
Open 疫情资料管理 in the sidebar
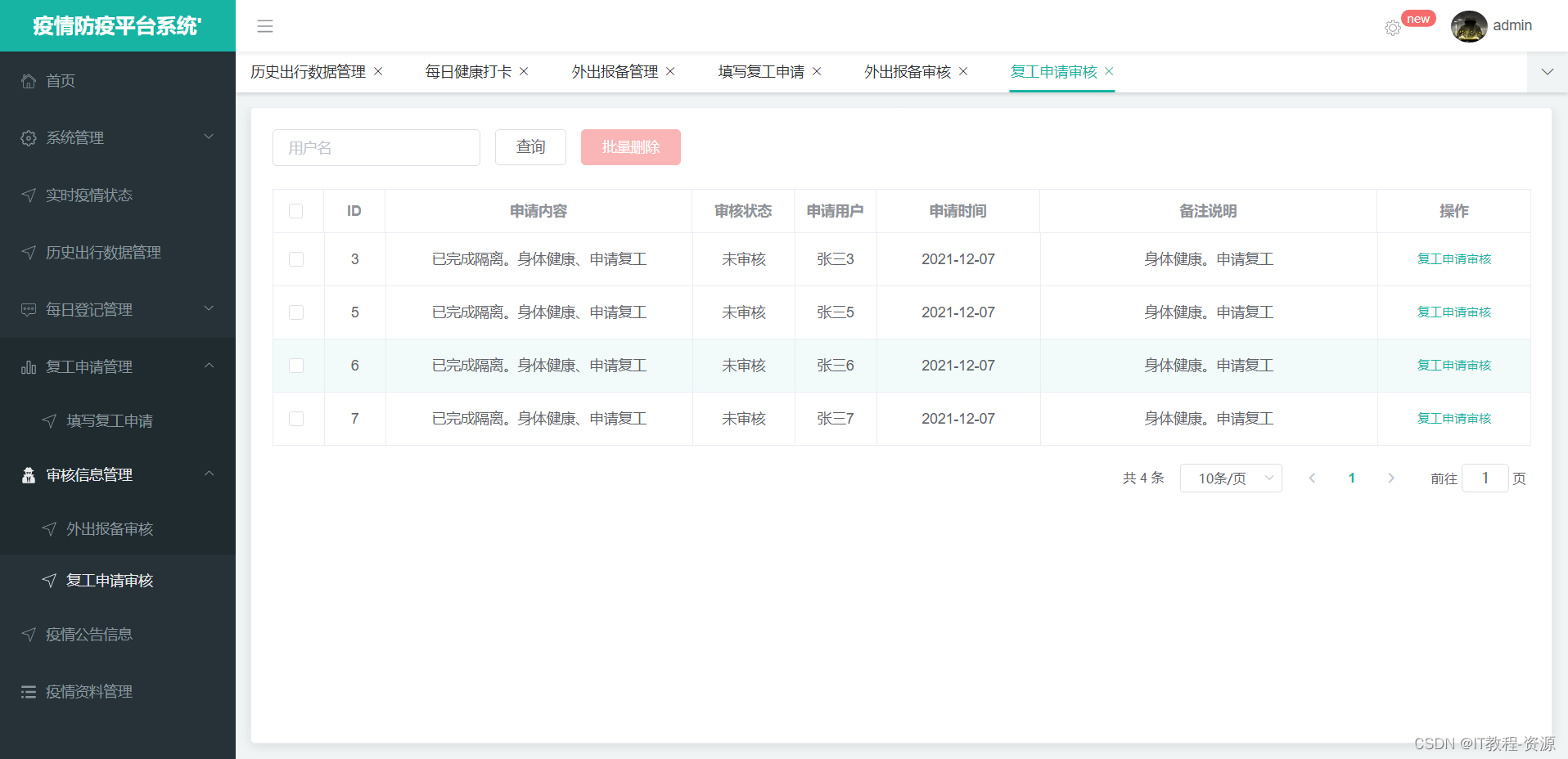click(89, 691)
